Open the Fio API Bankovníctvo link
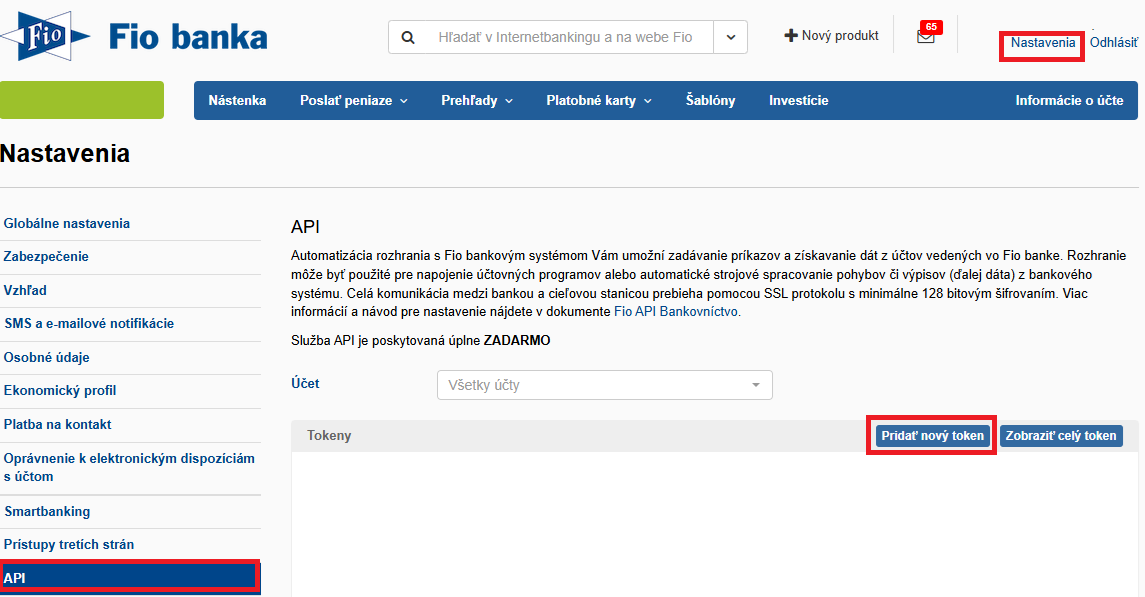1145x597 pixels. point(676,312)
